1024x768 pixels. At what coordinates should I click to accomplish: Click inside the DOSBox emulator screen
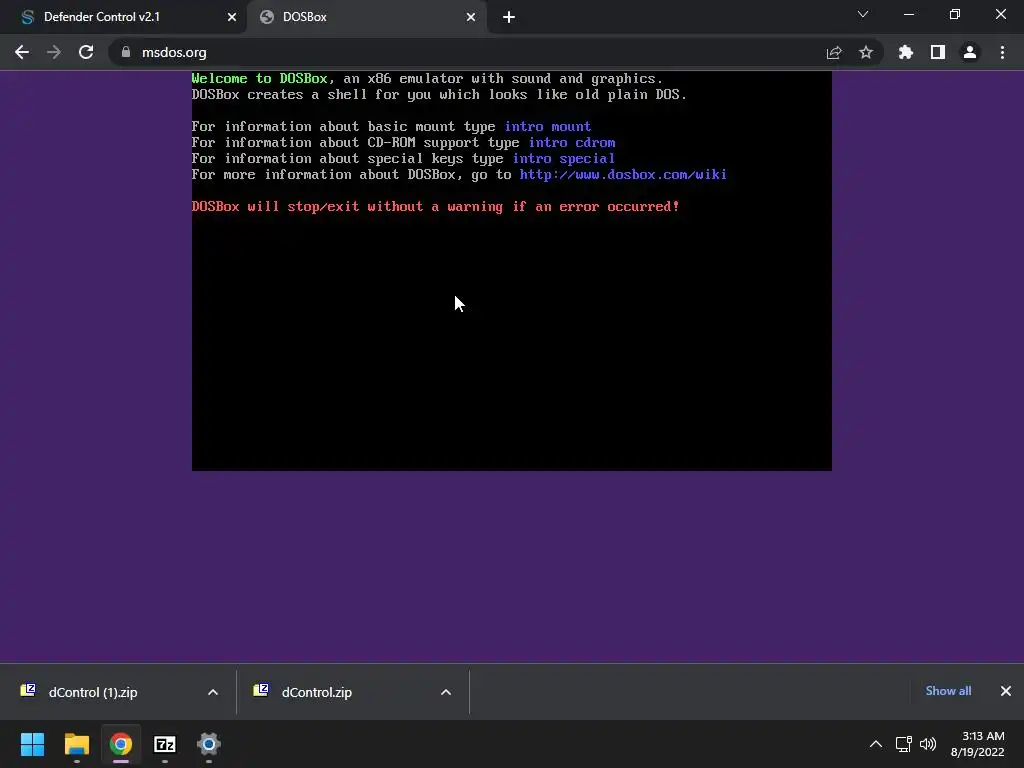click(511, 270)
